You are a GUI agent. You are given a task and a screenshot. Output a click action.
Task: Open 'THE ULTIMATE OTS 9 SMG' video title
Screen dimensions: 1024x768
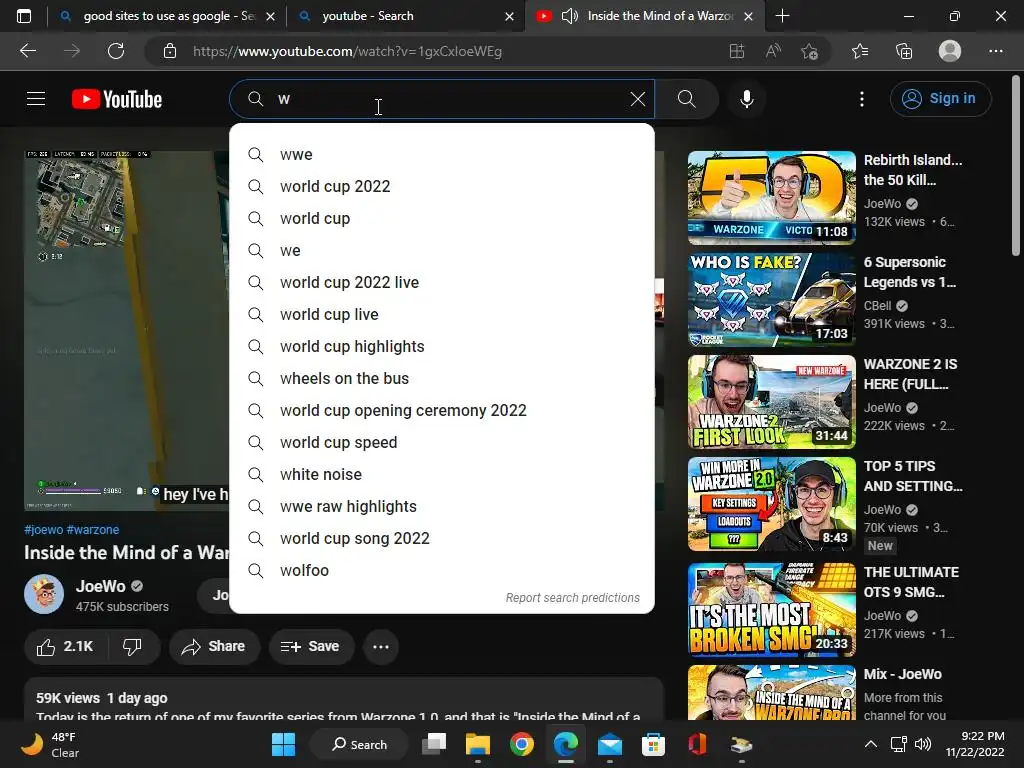[912, 582]
